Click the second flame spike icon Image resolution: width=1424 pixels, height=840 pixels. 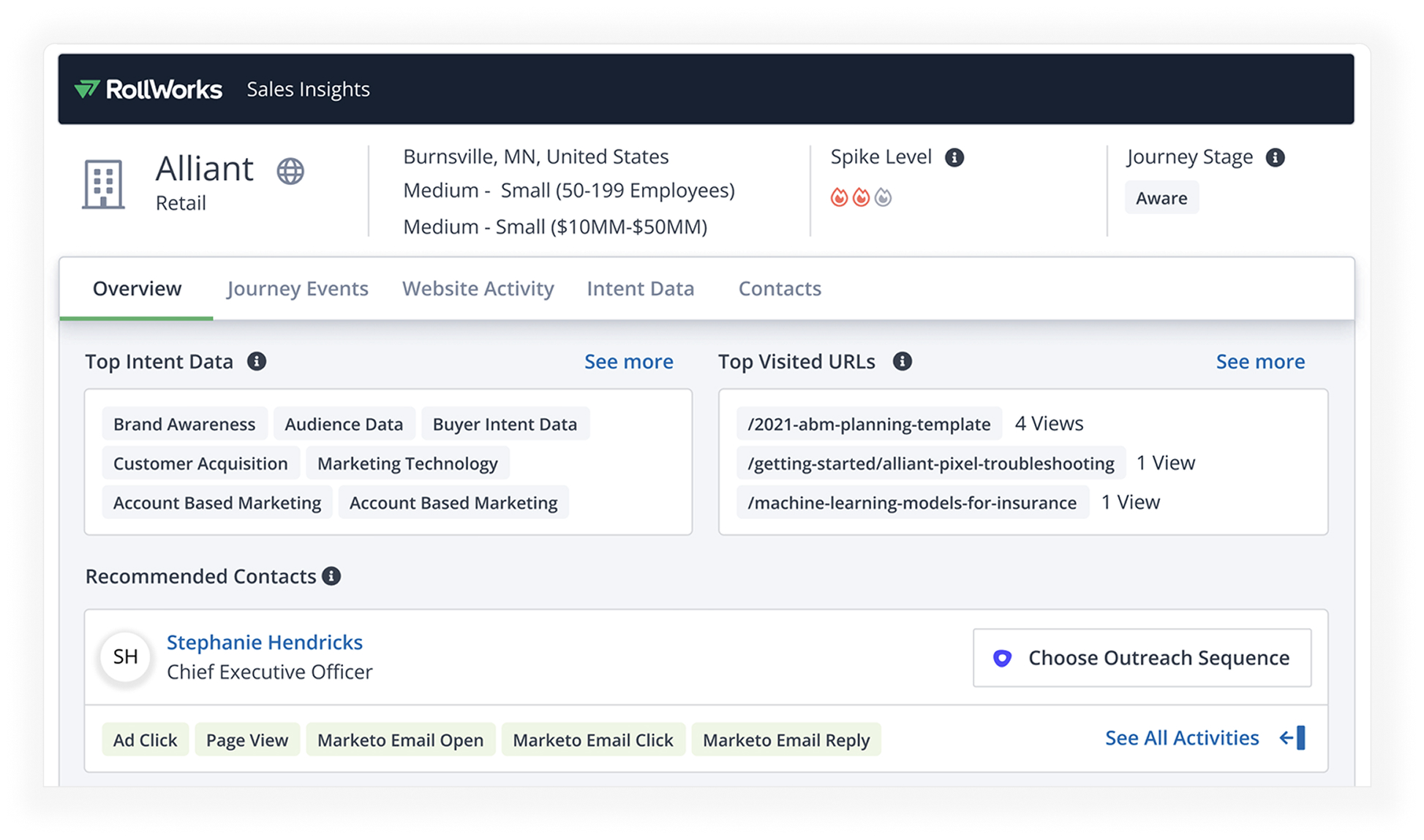(x=861, y=197)
